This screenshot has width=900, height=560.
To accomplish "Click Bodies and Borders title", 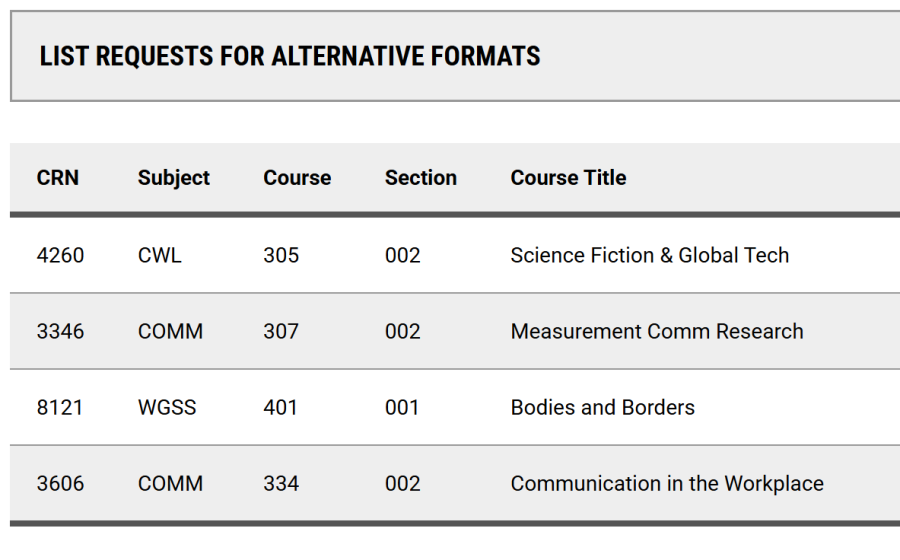I will (x=603, y=407).
